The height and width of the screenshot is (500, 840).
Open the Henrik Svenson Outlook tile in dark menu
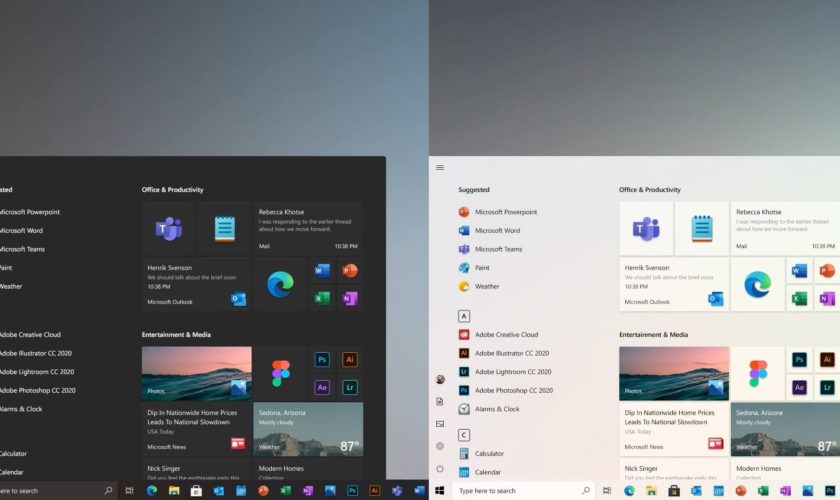196,284
